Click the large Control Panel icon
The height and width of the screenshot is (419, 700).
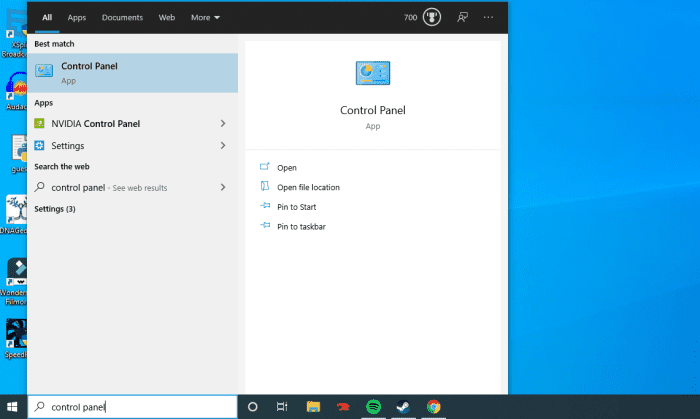(x=372, y=73)
